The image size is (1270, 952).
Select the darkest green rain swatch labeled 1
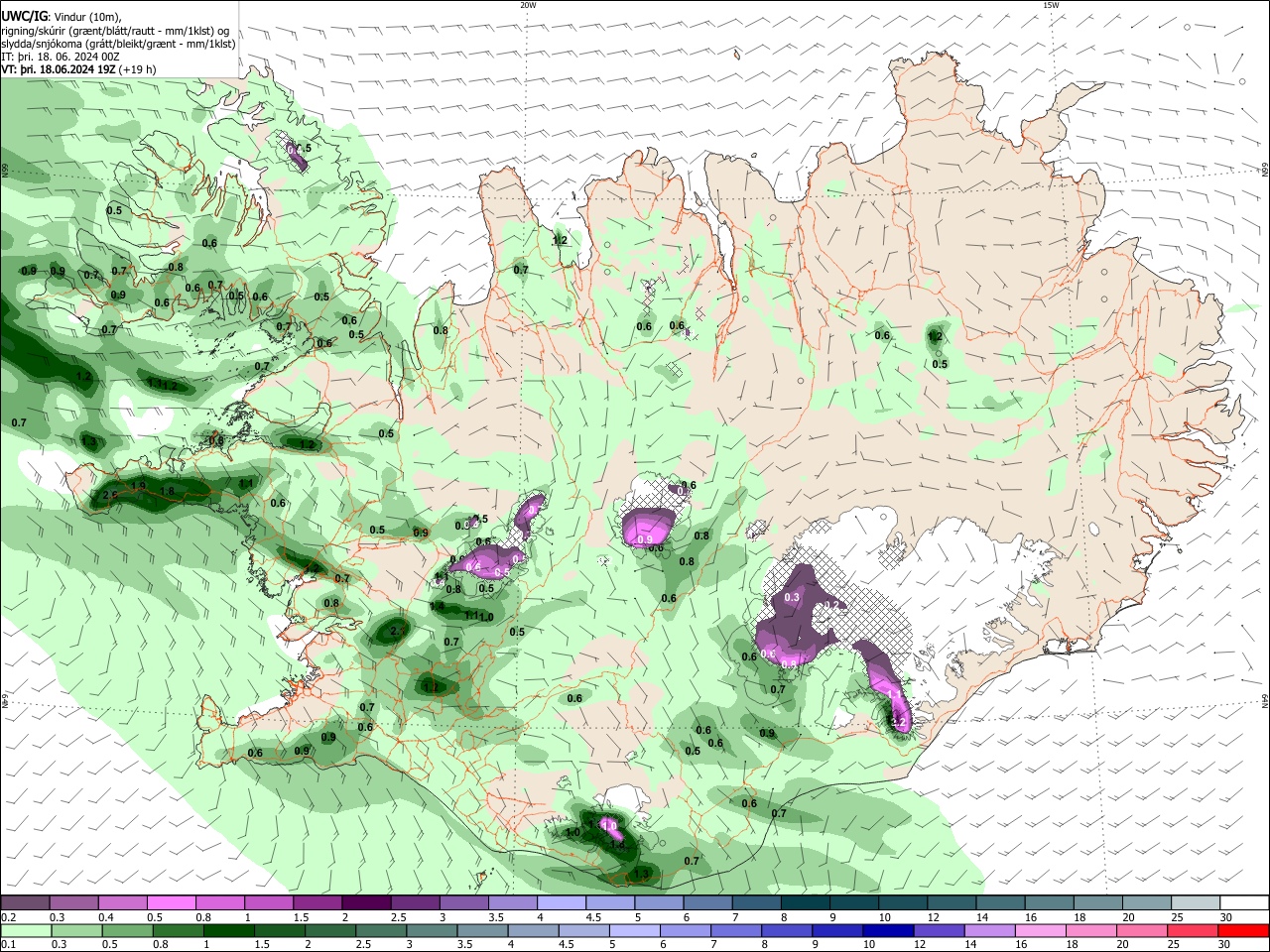coord(228,930)
